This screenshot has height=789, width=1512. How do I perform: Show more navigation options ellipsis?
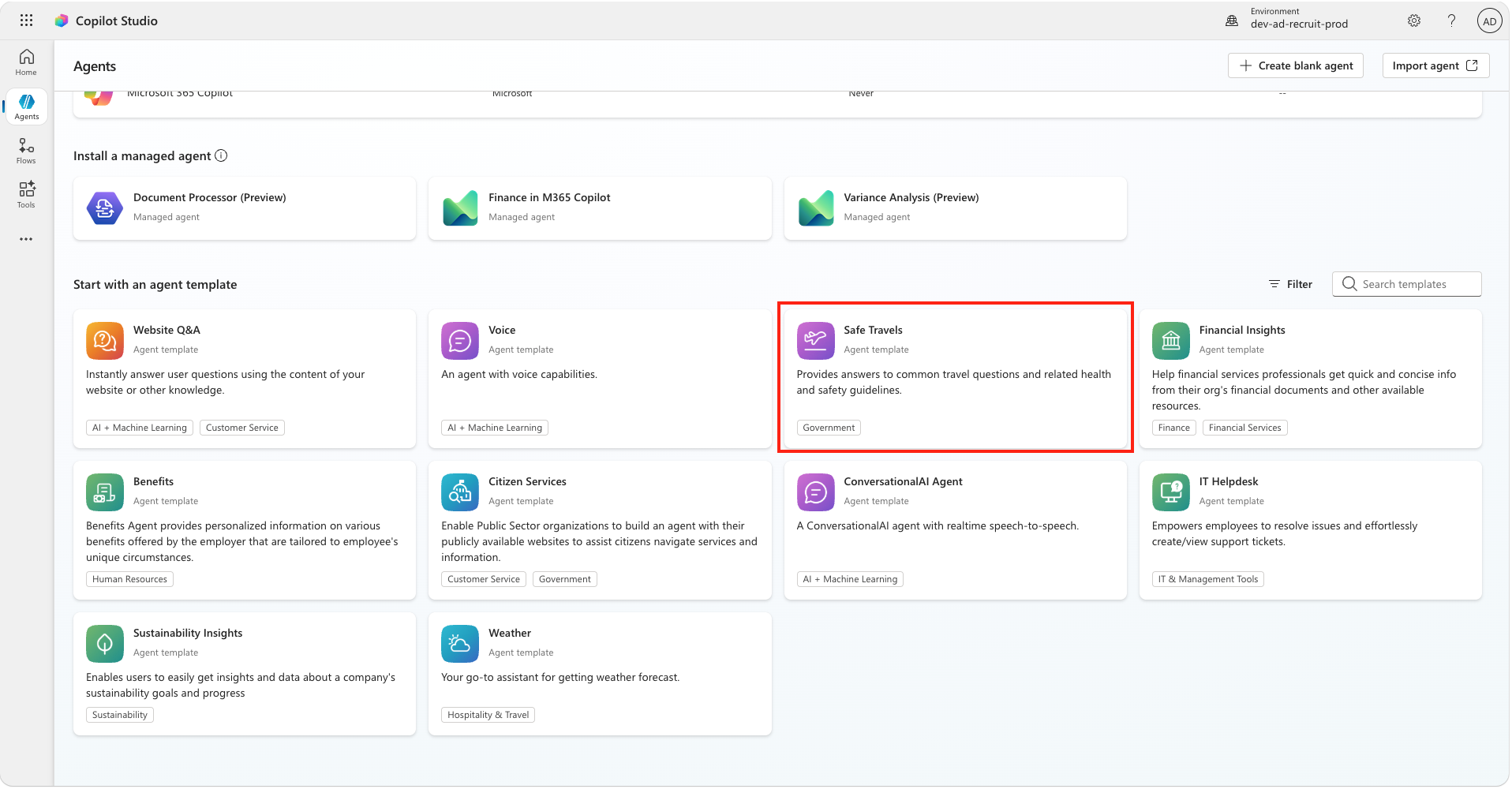pyautogui.click(x=26, y=239)
